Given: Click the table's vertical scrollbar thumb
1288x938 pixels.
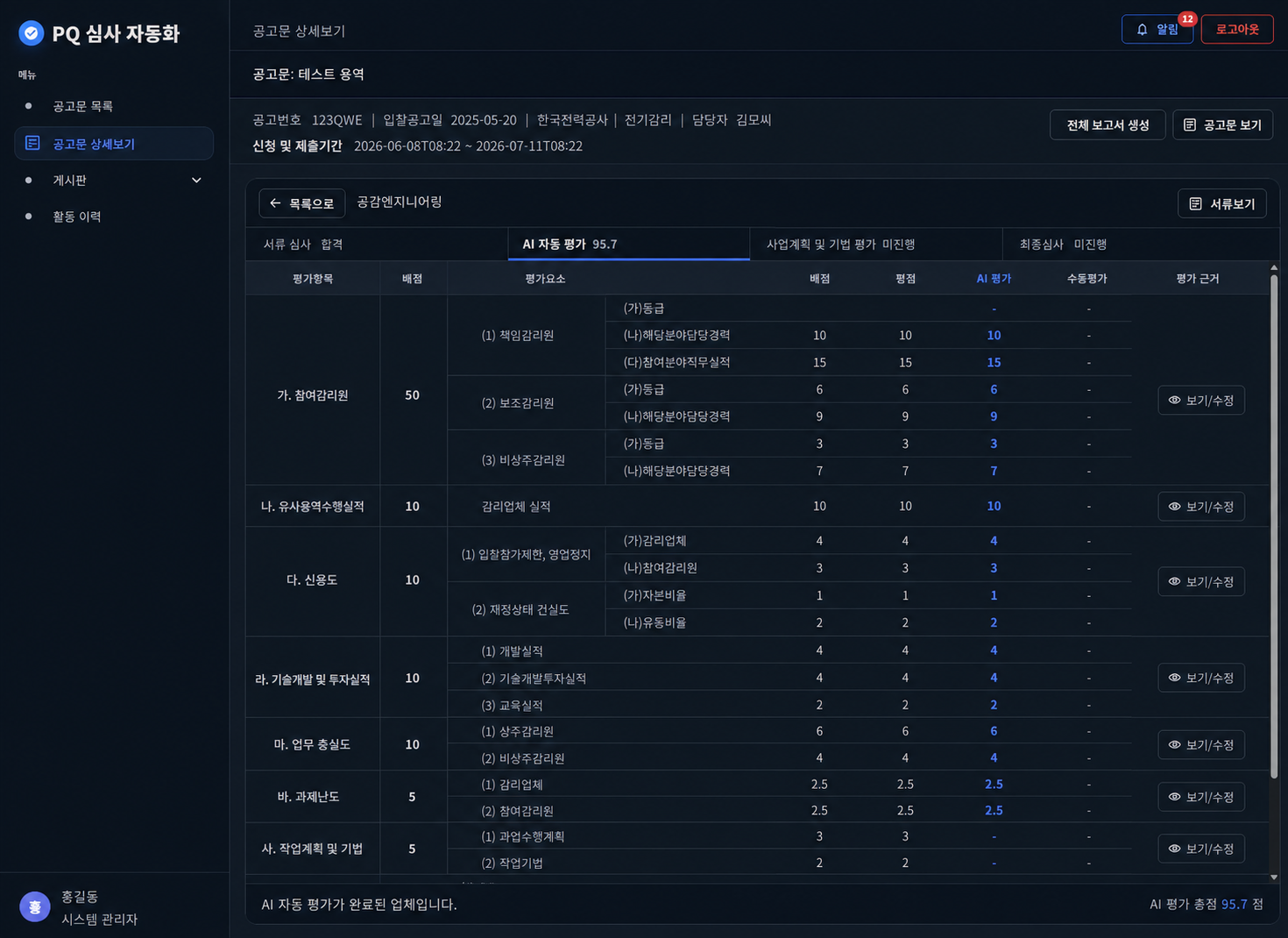Looking at the screenshot, I should pyautogui.click(x=1274, y=526).
